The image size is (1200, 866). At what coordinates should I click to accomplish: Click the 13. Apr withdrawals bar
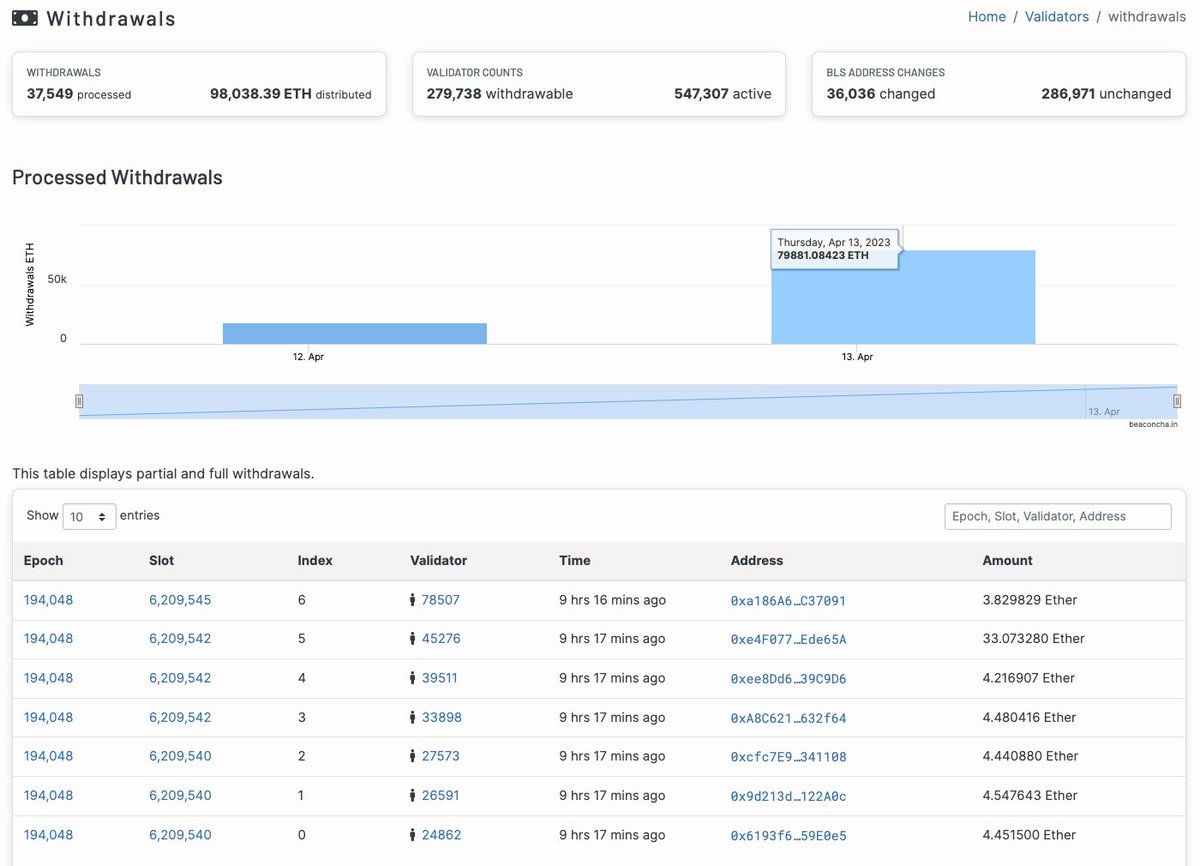903,297
